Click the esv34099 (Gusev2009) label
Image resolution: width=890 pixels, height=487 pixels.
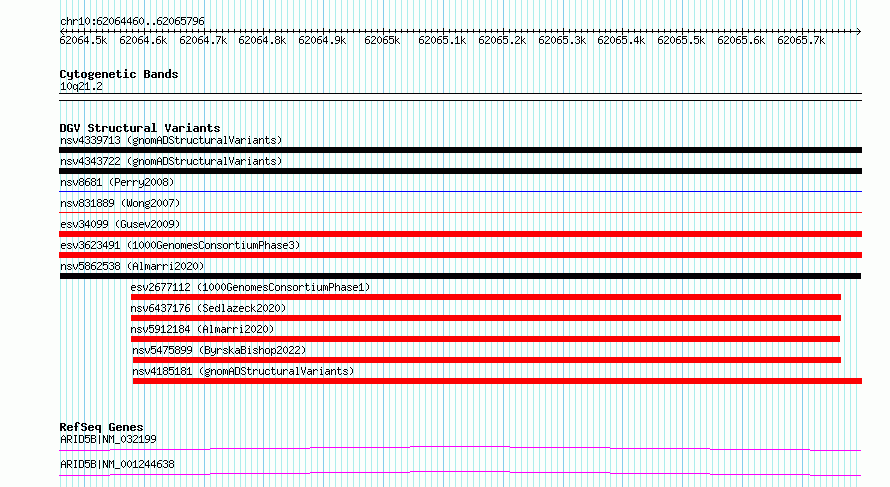120,224
